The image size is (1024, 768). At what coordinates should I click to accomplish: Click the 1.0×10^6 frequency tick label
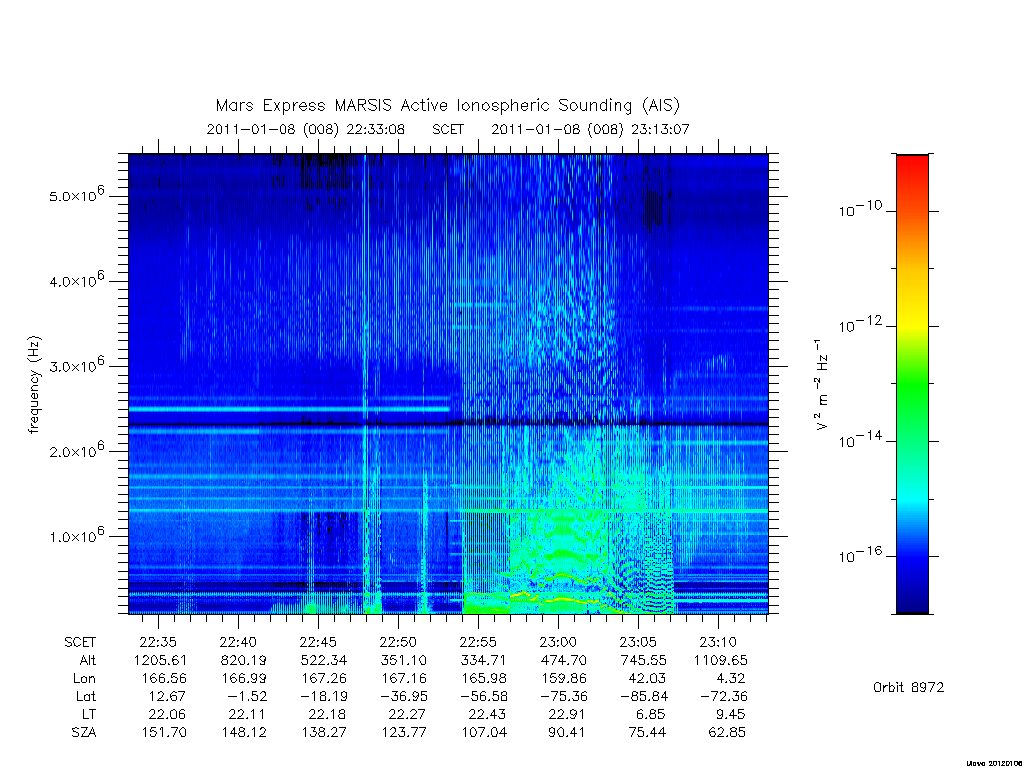click(77, 534)
